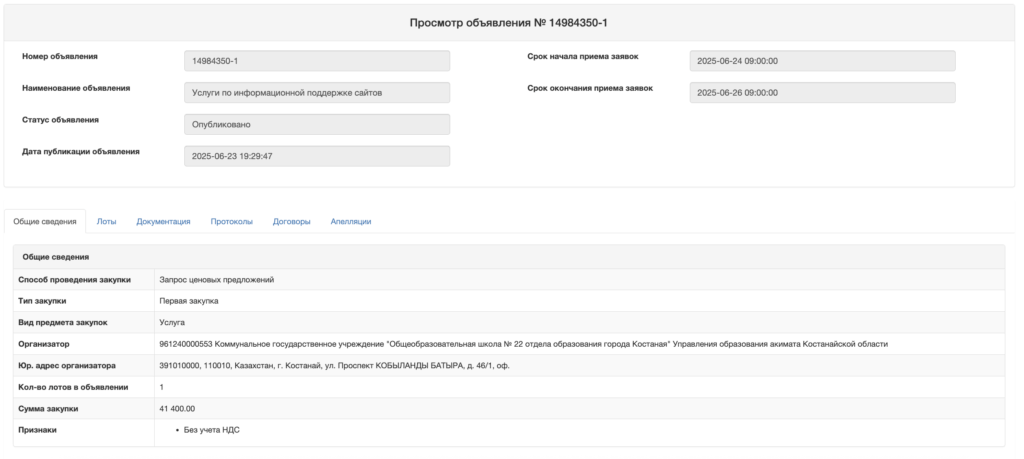Click the purchase sum 41 400.00

pos(177,408)
